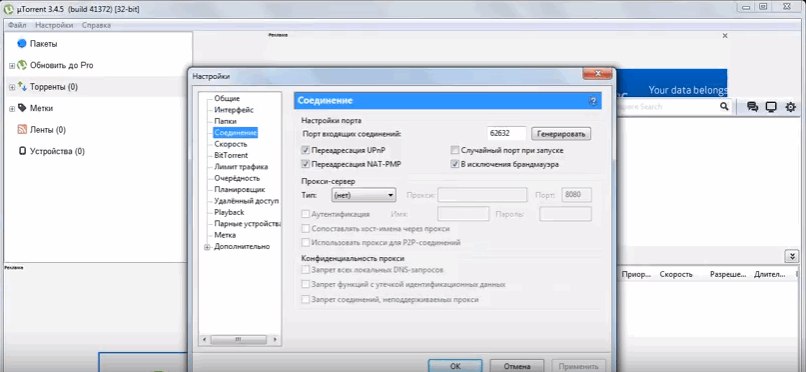Sort by the Разреше... column header
Image resolution: width=806 pixels, height=372 pixels.
727,274
